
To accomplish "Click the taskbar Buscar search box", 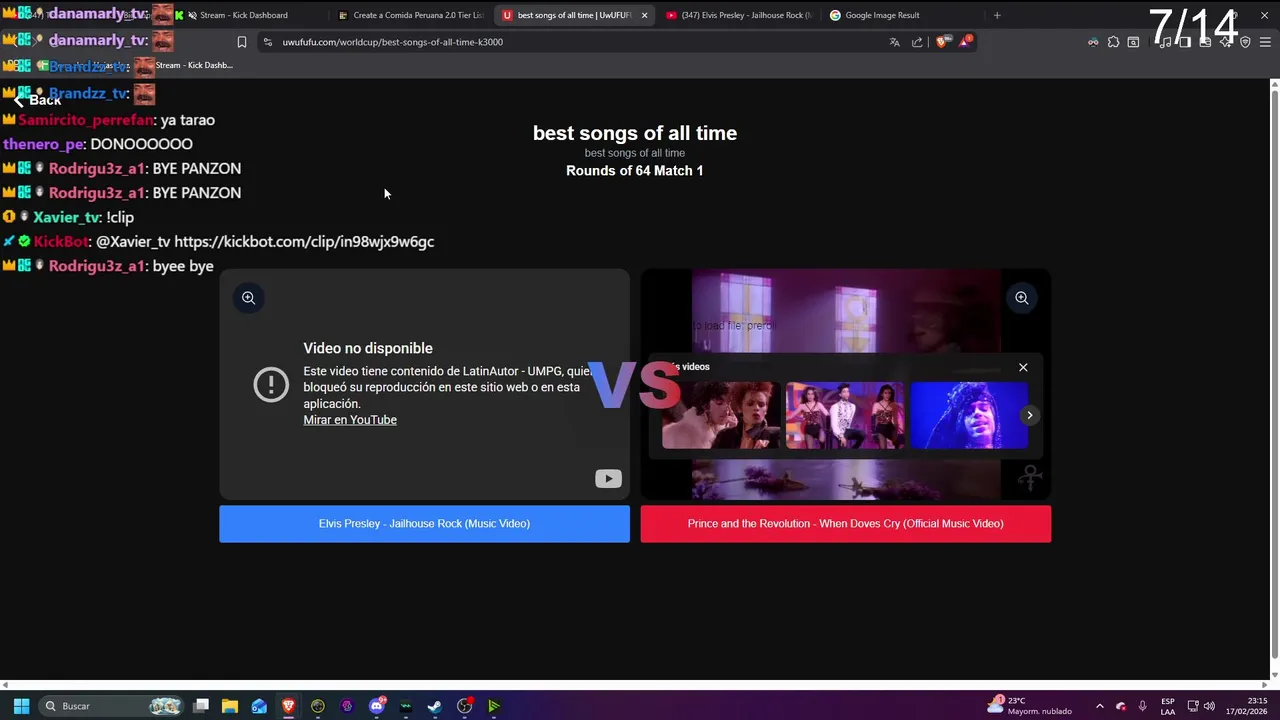I will (x=112, y=706).
